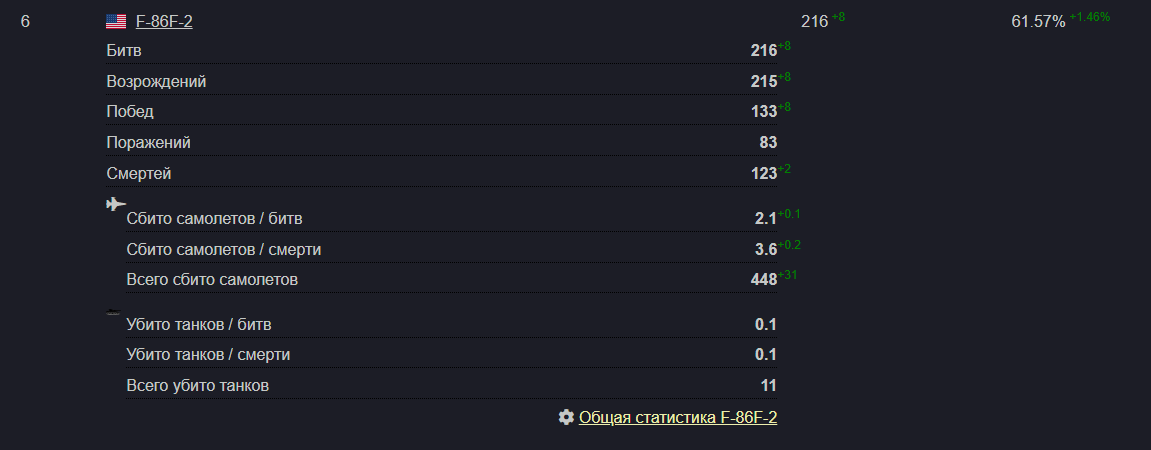
Task: Click the Битв stat row label
Action: click(124, 51)
